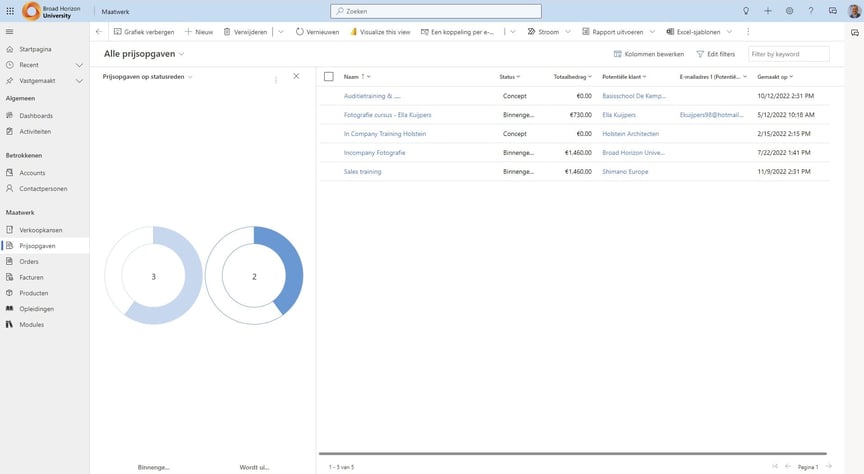Click Een koppeling per e-mail button

(x=457, y=32)
